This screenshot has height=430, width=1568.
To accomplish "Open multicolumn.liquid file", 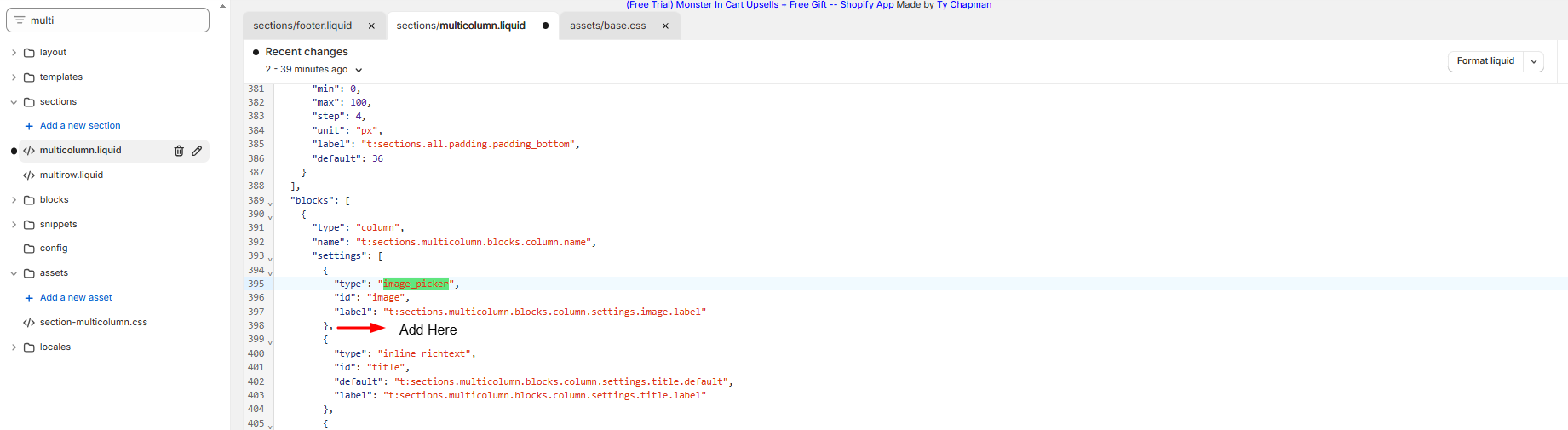I will [80, 151].
